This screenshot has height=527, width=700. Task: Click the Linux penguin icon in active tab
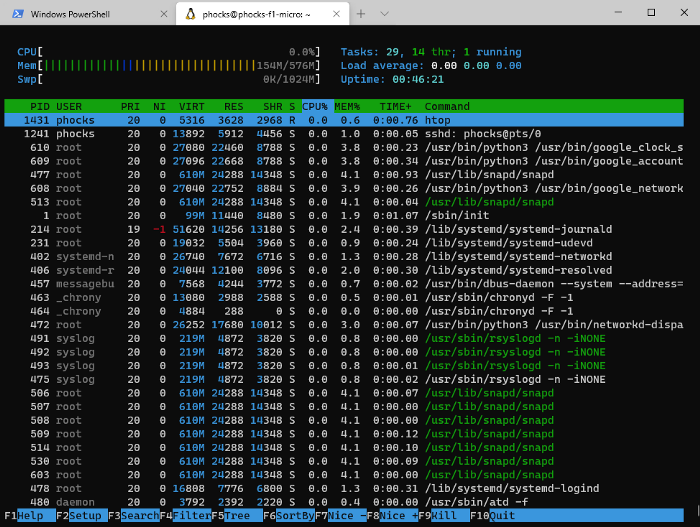(x=191, y=14)
